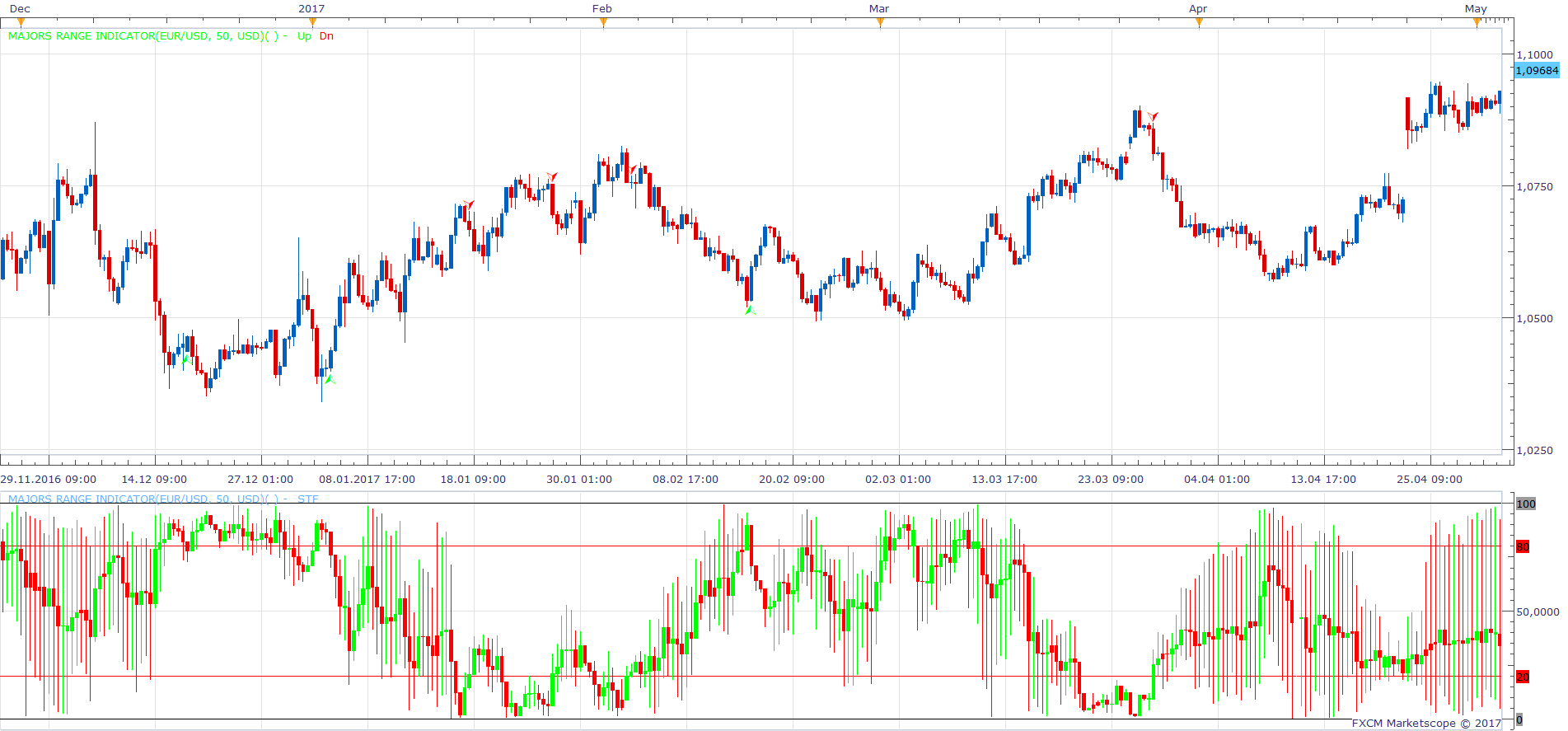Click the red Dn legend label
The width and height of the screenshot is (1568, 731).
click(x=326, y=35)
